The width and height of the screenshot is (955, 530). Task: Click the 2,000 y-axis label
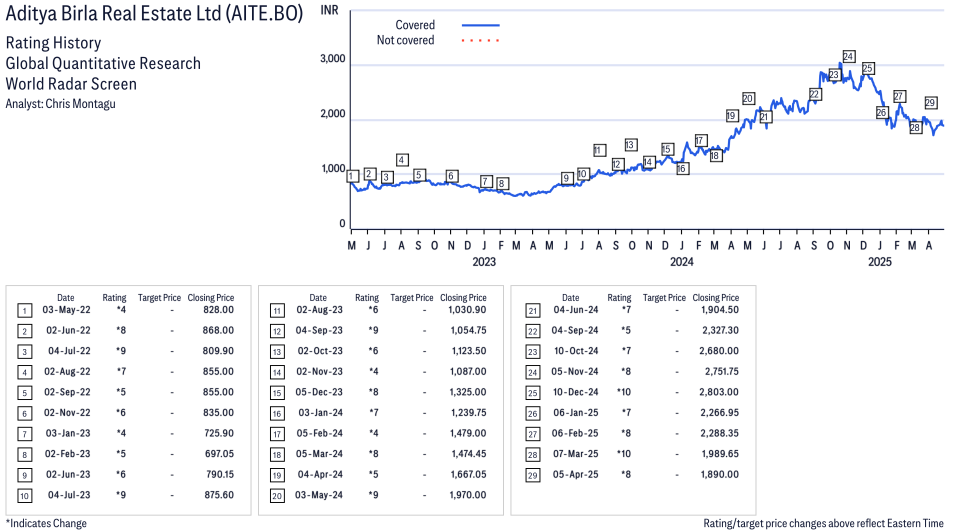click(x=333, y=113)
